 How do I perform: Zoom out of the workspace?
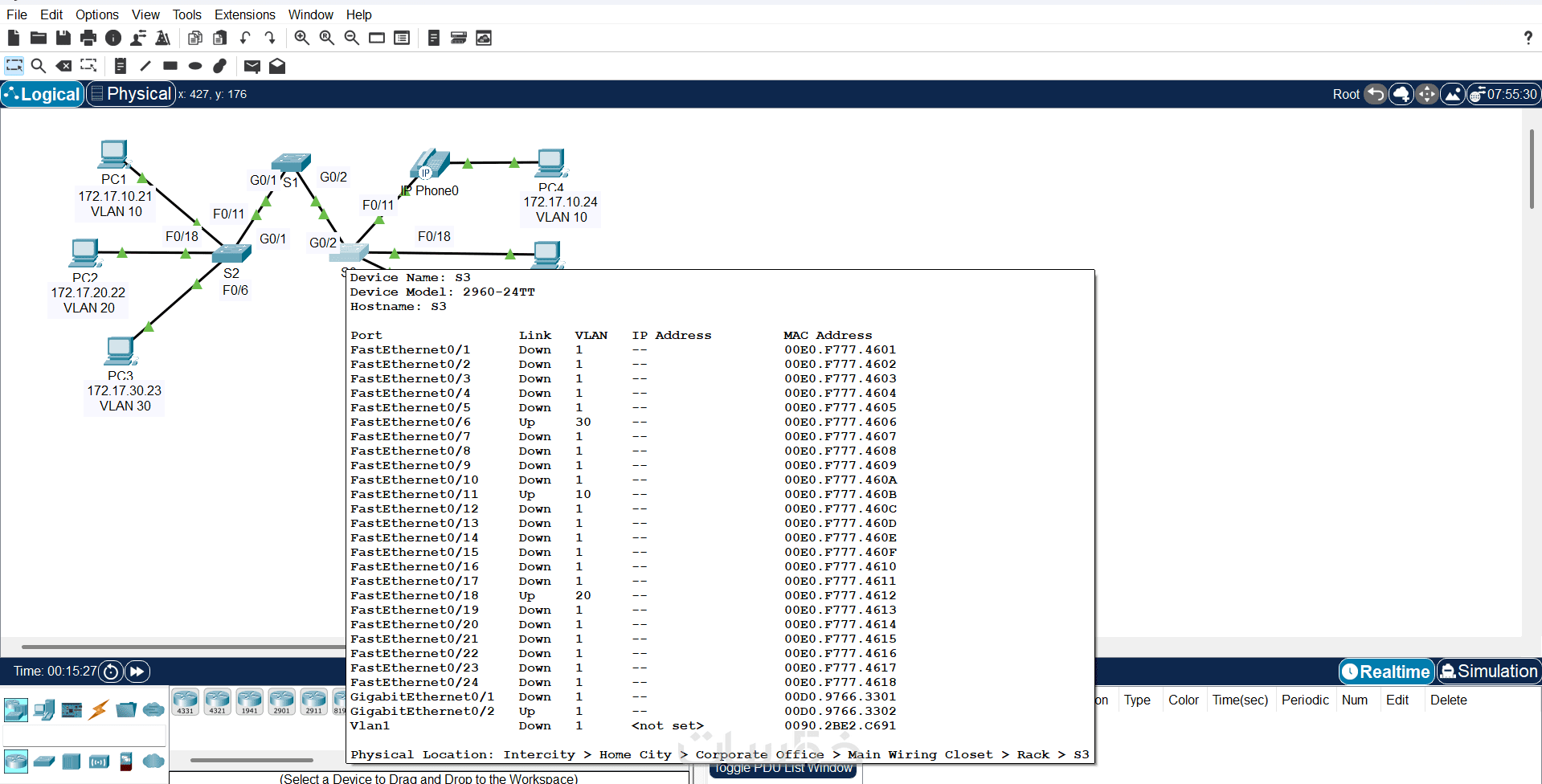click(x=352, y=38)
